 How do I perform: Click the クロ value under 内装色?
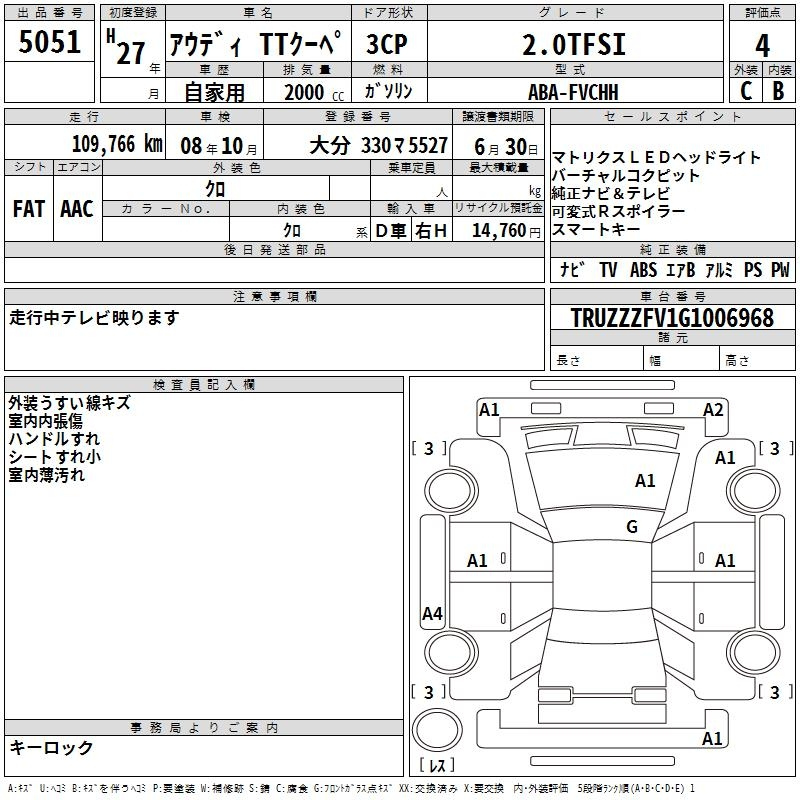coord(292,230)
